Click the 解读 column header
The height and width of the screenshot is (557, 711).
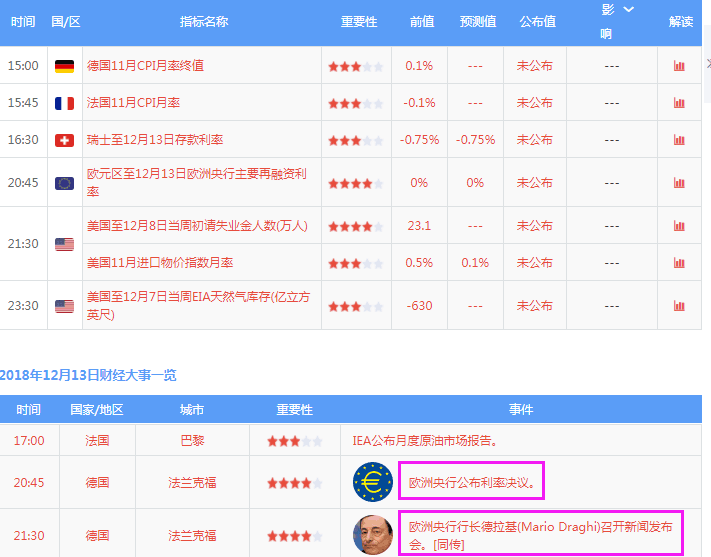point(681,22)
